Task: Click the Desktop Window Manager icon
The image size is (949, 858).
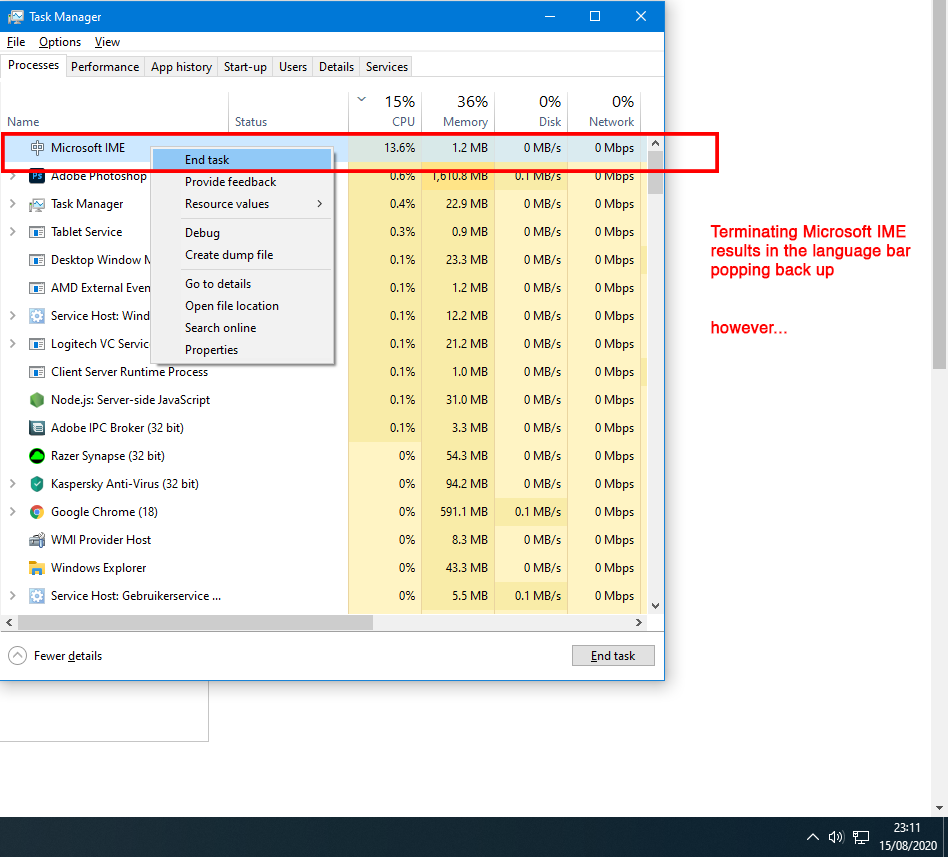Action: tap(37, 260)
